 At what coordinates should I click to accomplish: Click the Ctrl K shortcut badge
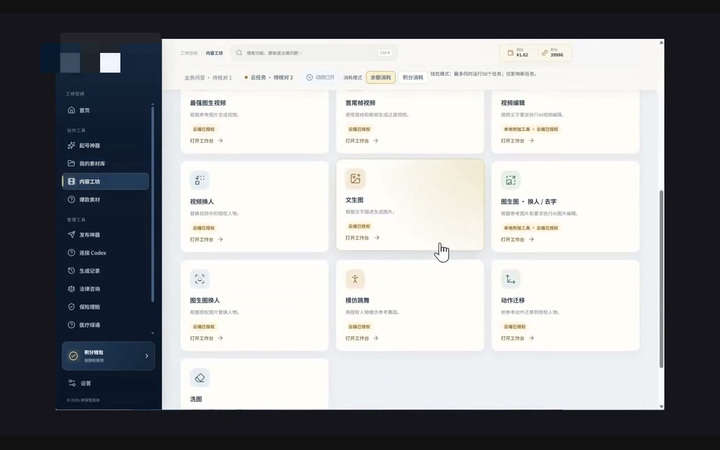(385, 53)
